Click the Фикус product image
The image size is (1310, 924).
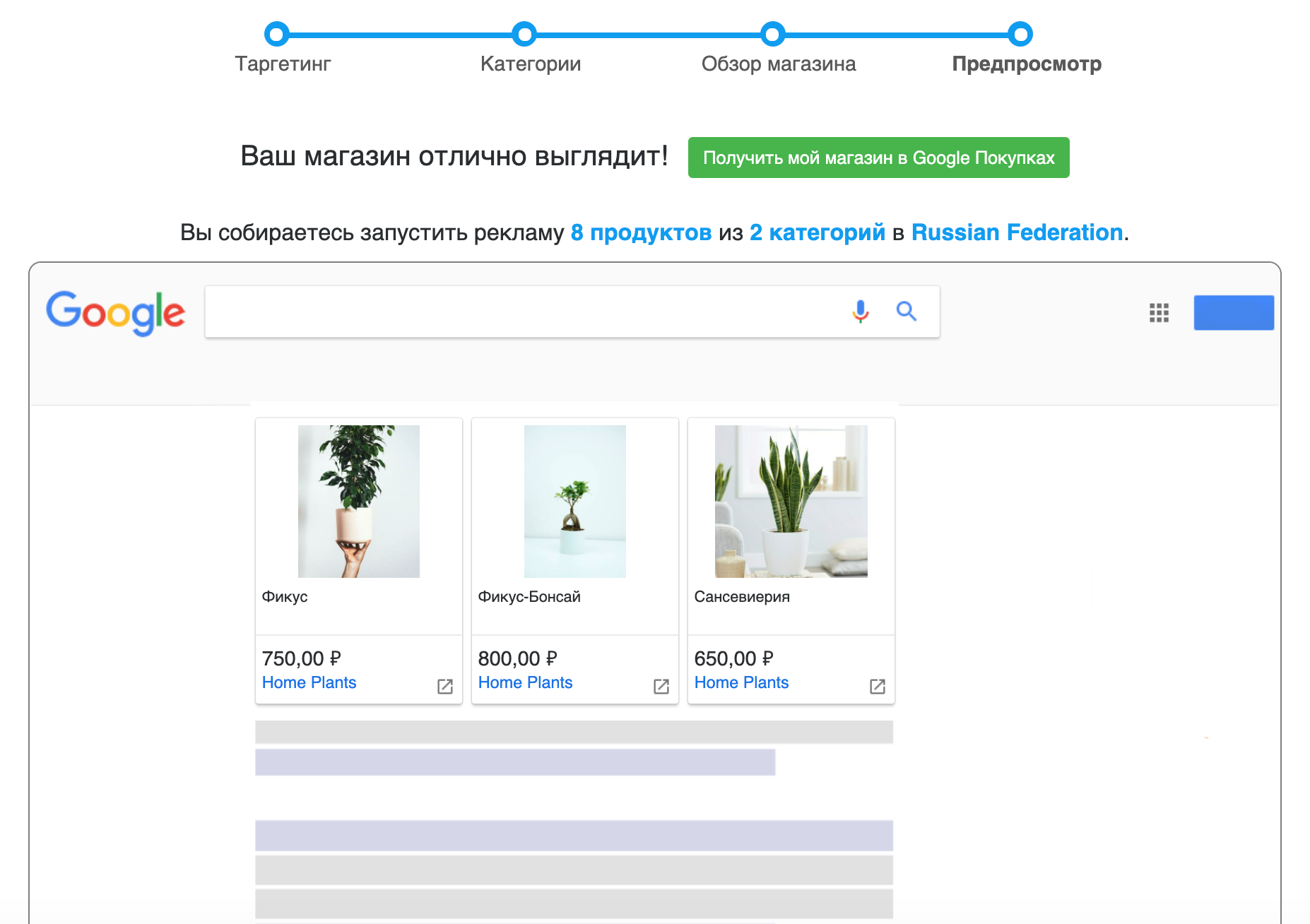click(x=359, y=502)
